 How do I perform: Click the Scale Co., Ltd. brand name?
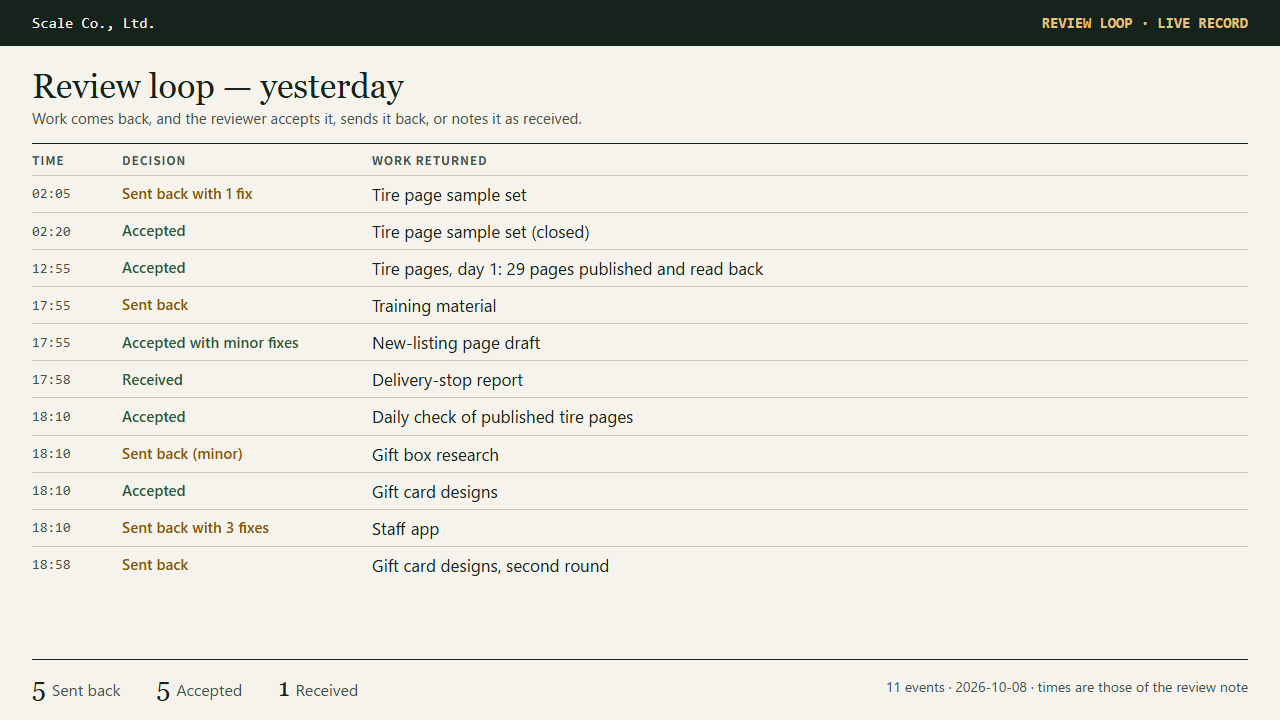(x=93, y=23)
